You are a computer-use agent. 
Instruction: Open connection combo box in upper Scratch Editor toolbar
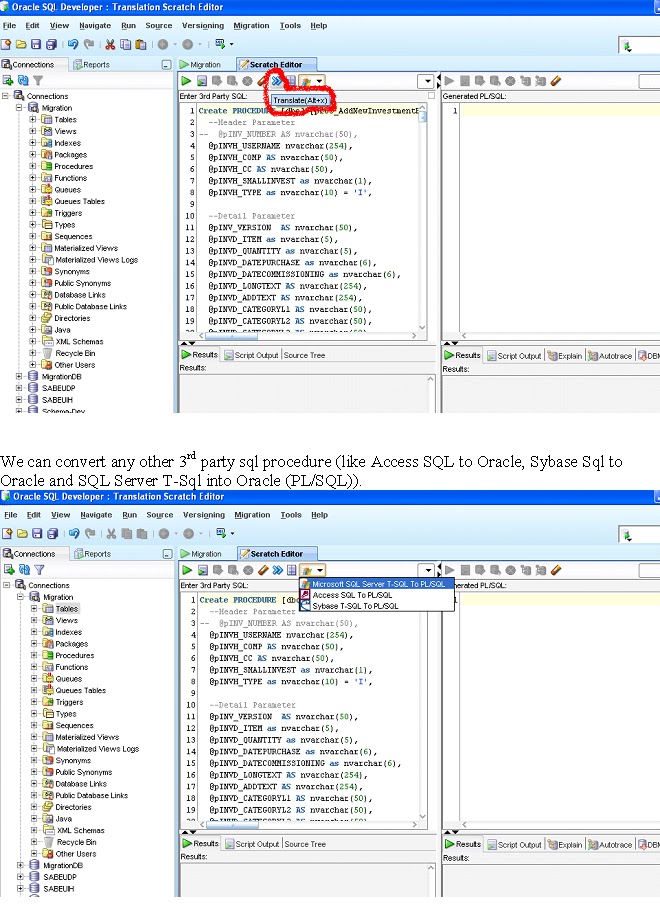pyautogui.click(x=426, y=81)
